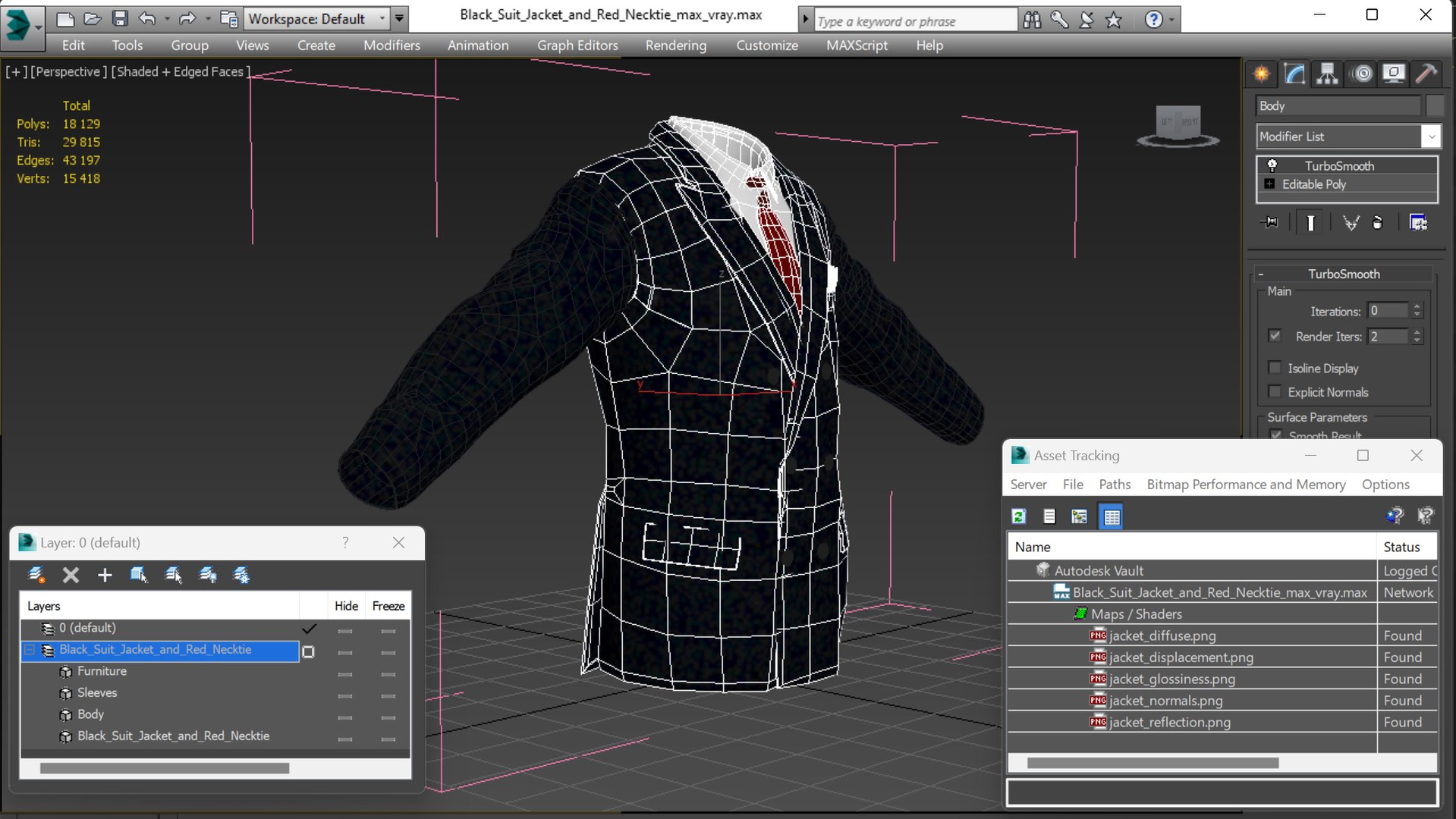The width and height of the screenshot is (1456, 819).
Task: Click Refresh in Asset Tracking toolbar
Action: [1019, 516]
